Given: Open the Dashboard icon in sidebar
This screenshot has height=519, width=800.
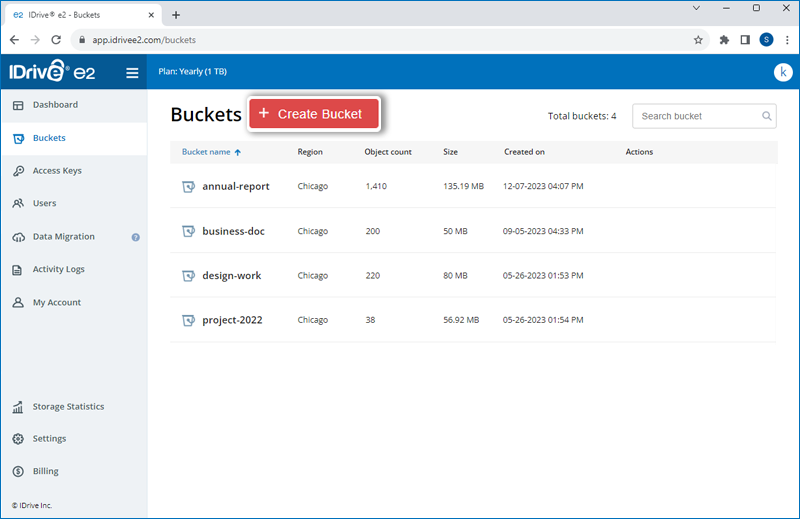Looking at the screenshot, I should [x=18, y=105].
